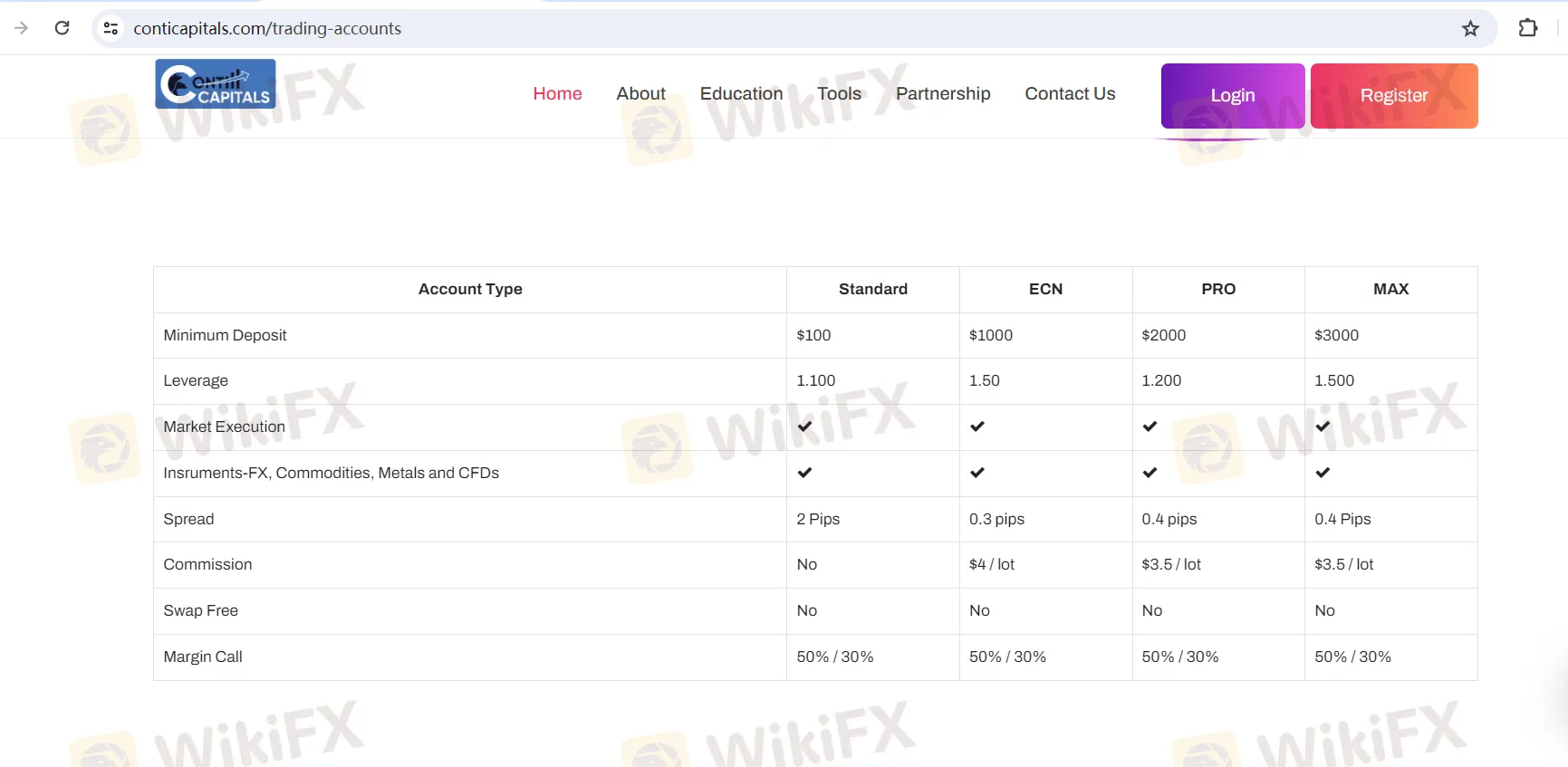Open site information icon in address bar
The width and height of the screenshot is (1568, 767).
point(111,28)
